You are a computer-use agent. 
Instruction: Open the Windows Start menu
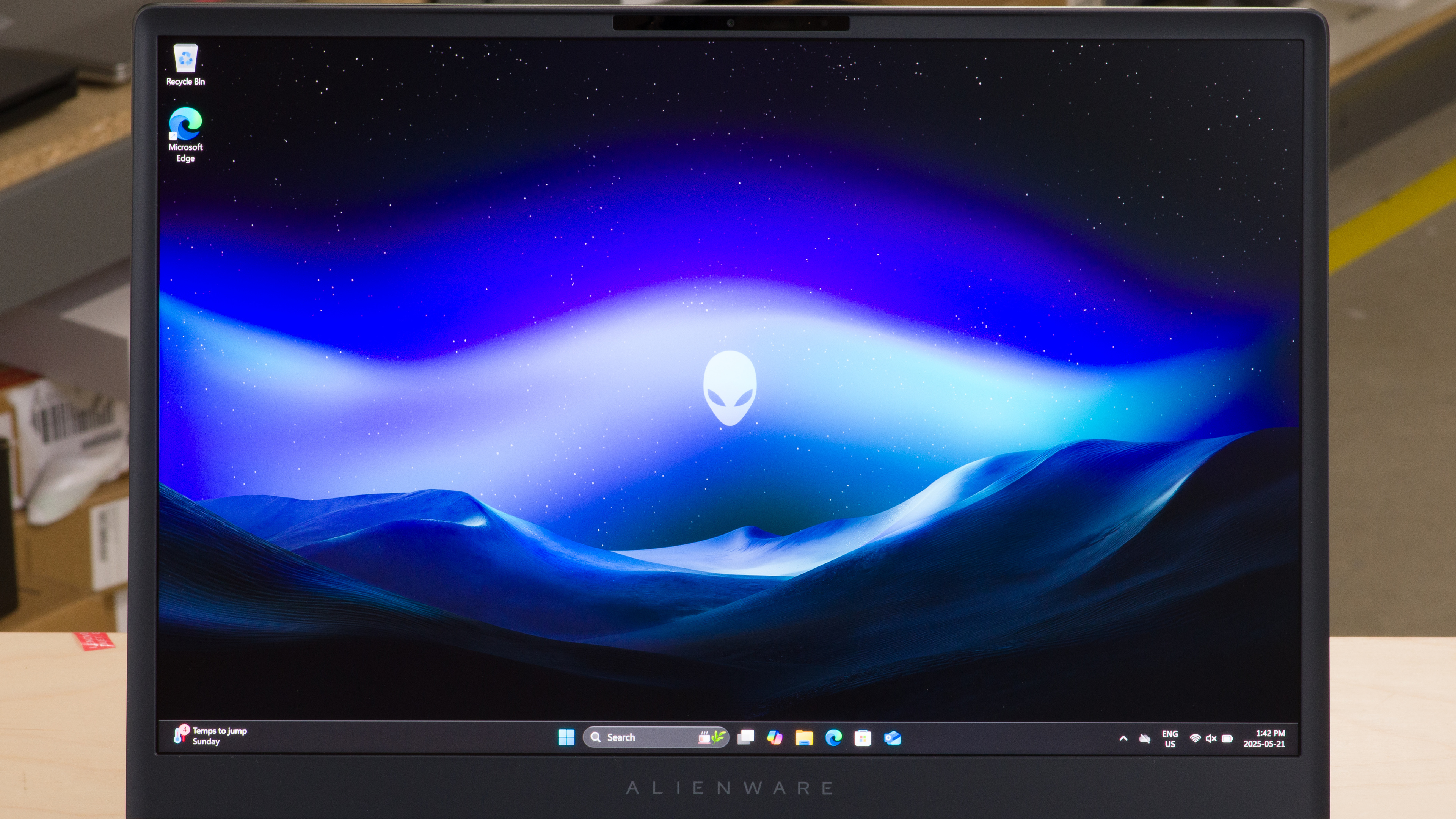click(x=566, y=737)
